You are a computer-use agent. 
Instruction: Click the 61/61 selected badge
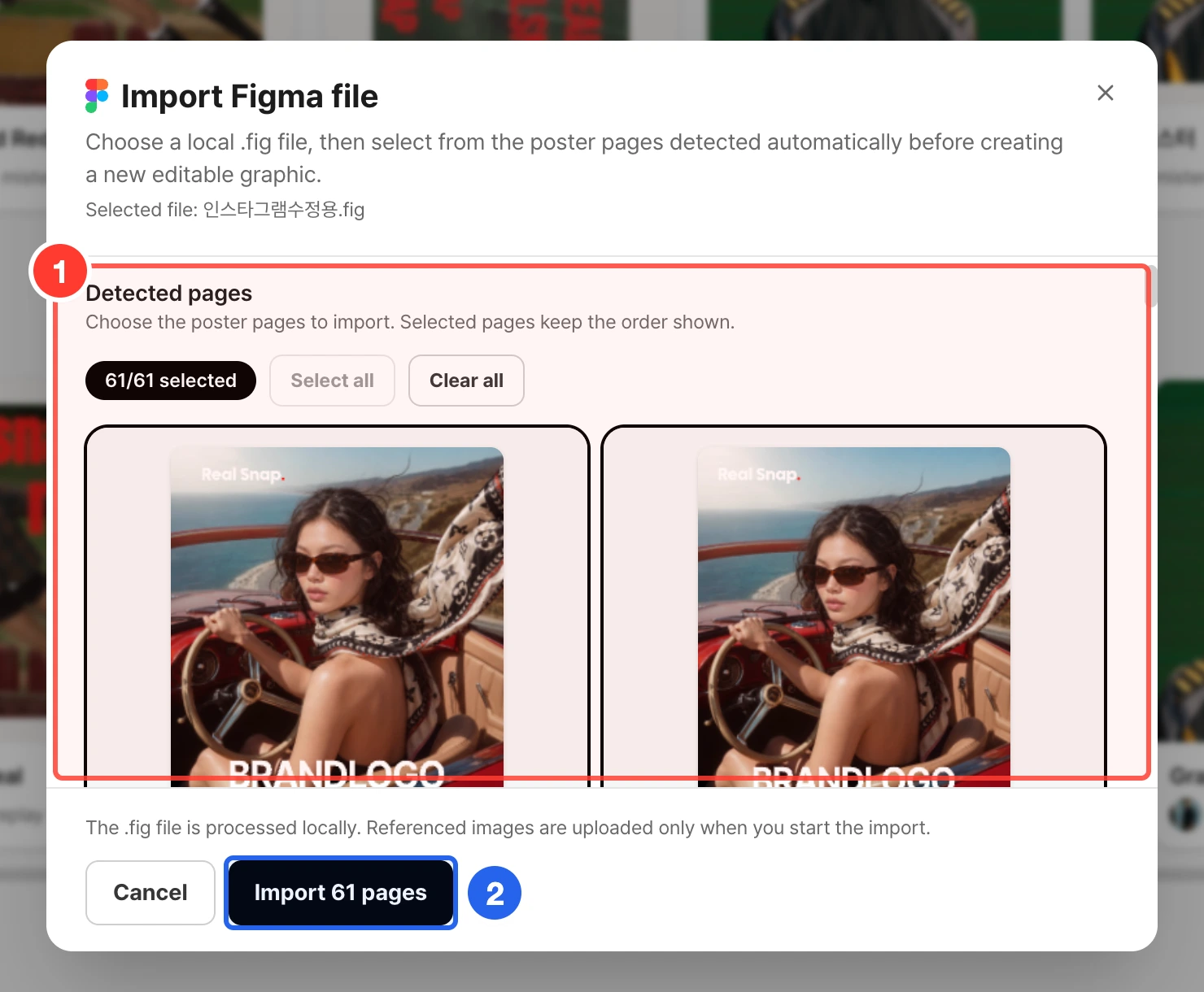point(171,381)
